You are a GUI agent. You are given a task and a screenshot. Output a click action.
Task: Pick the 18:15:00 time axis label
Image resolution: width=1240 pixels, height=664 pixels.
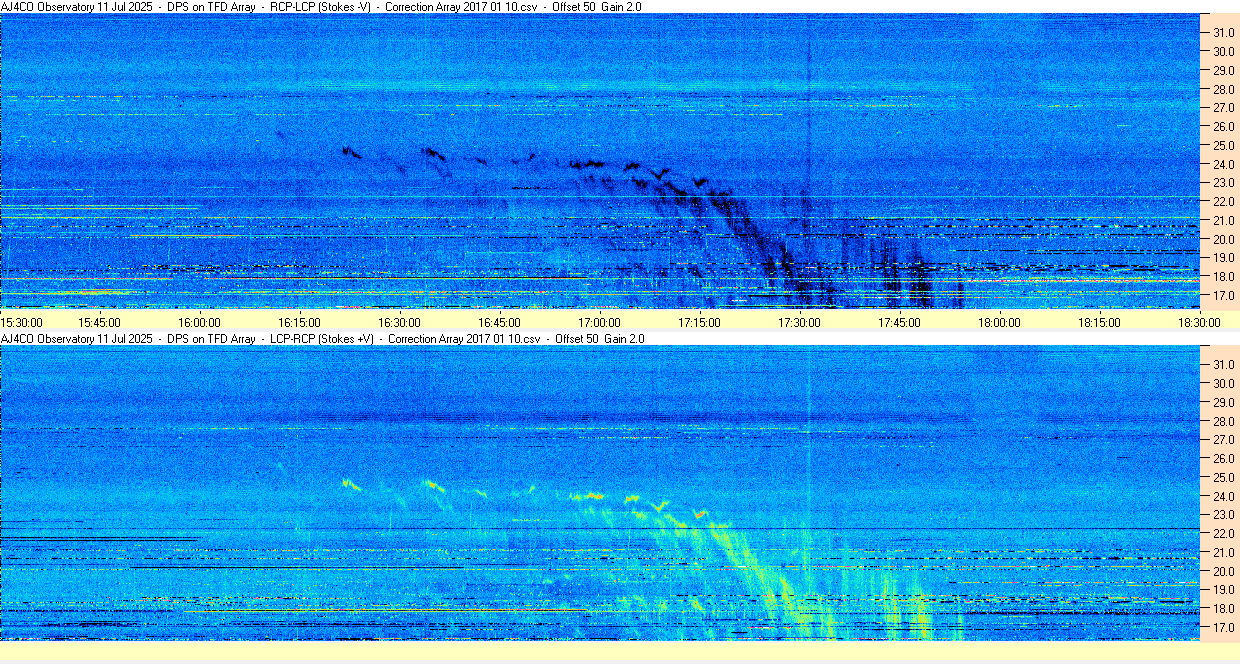coord(1099,322)
